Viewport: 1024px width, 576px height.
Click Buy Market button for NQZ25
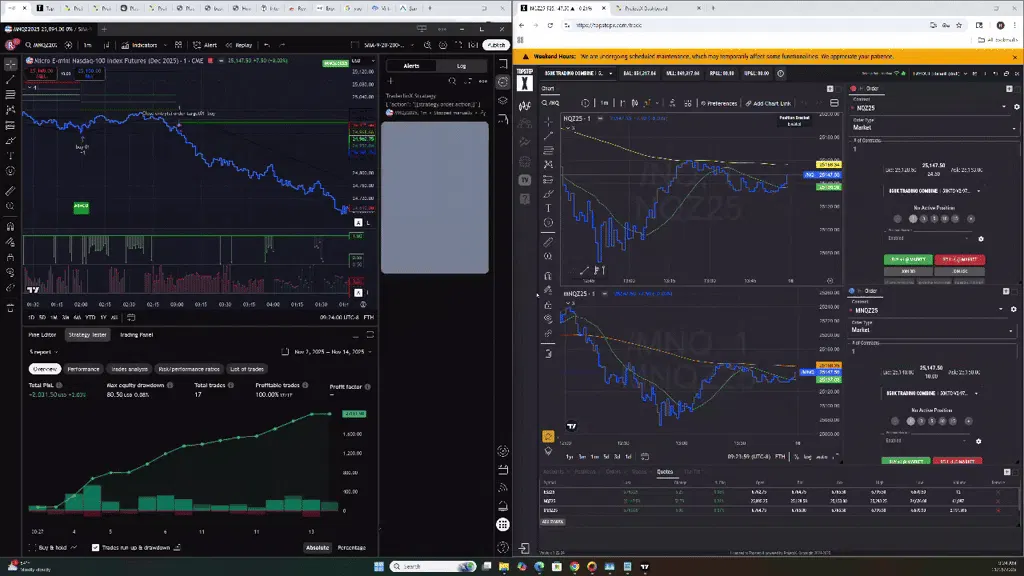point(908,259)
